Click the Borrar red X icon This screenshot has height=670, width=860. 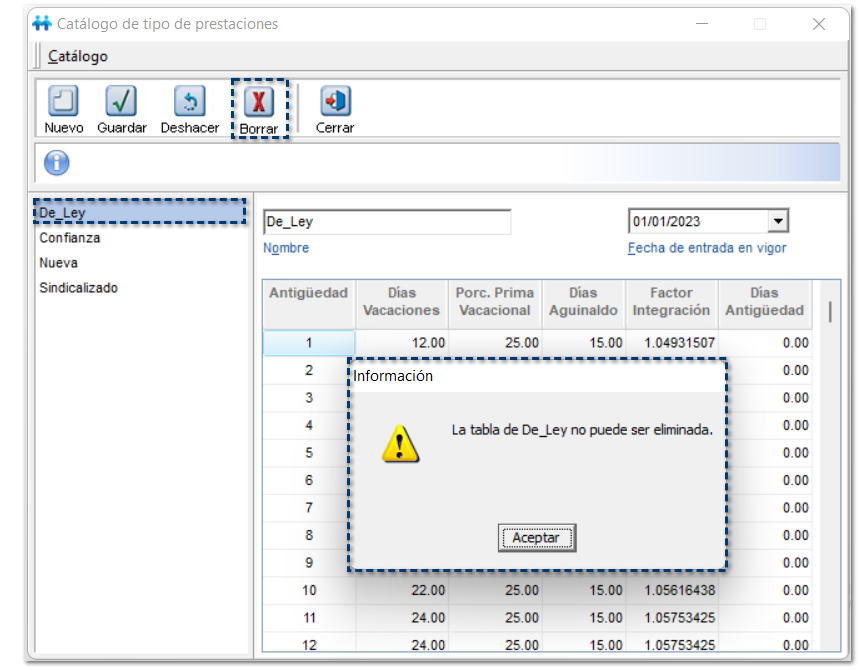coord(259,102)
